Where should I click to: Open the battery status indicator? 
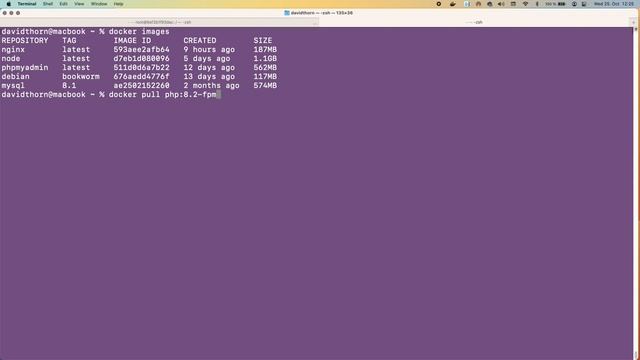(x=556, y=4)
